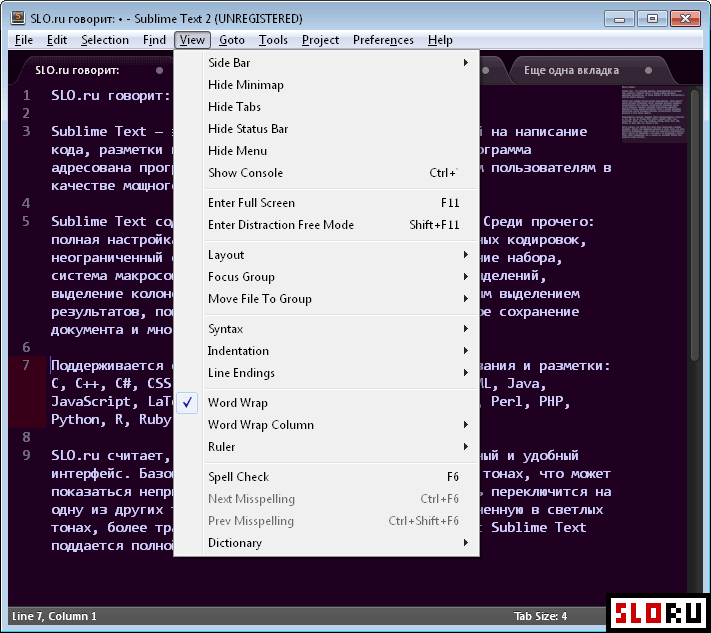The height and width of the screenshot is (633, 711).
Task: Click the word 'Поддерживается' on line 7
Action: click(x=107, y=365)
